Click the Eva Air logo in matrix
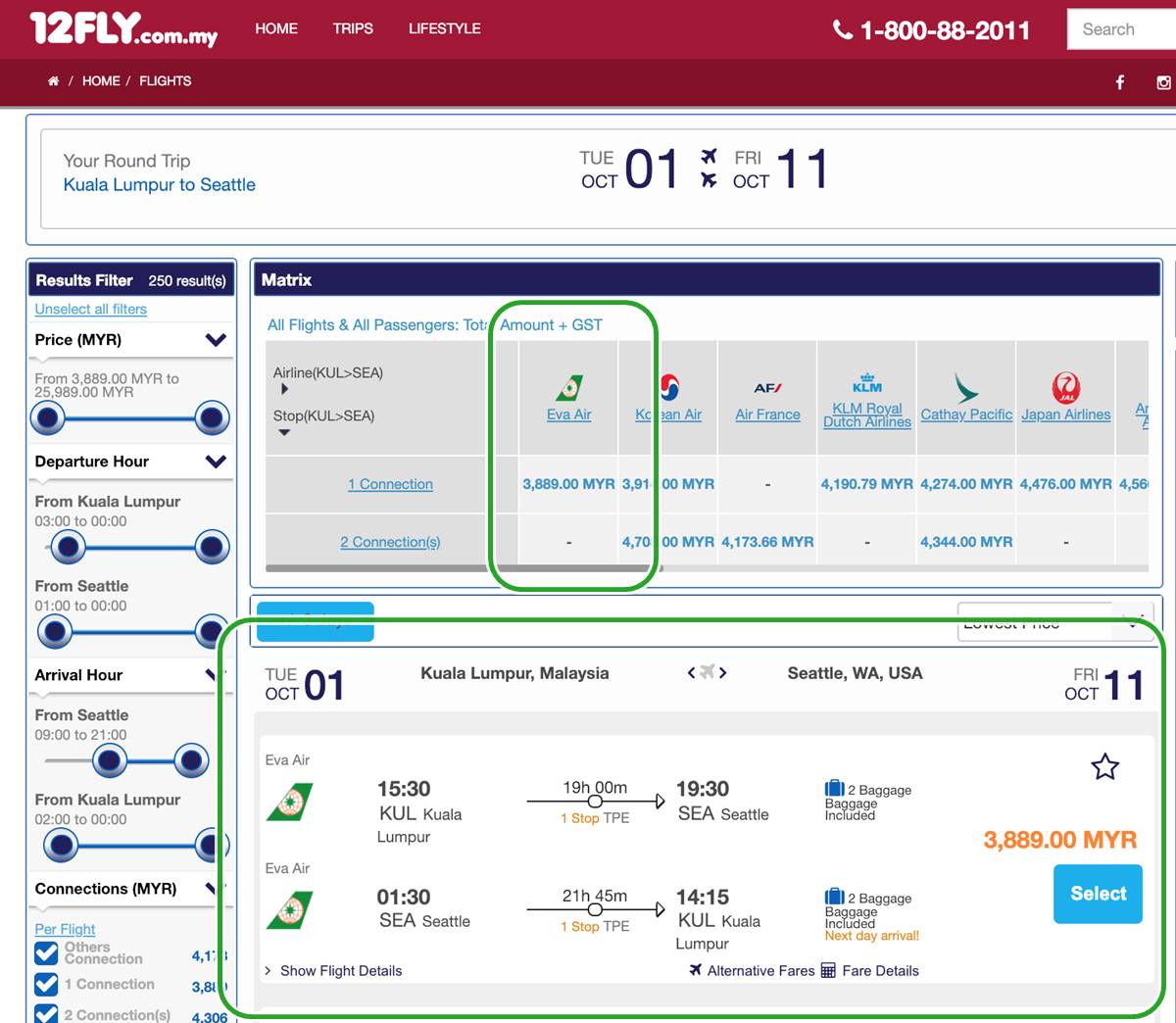The image size is (1176, 1023). 569,388
